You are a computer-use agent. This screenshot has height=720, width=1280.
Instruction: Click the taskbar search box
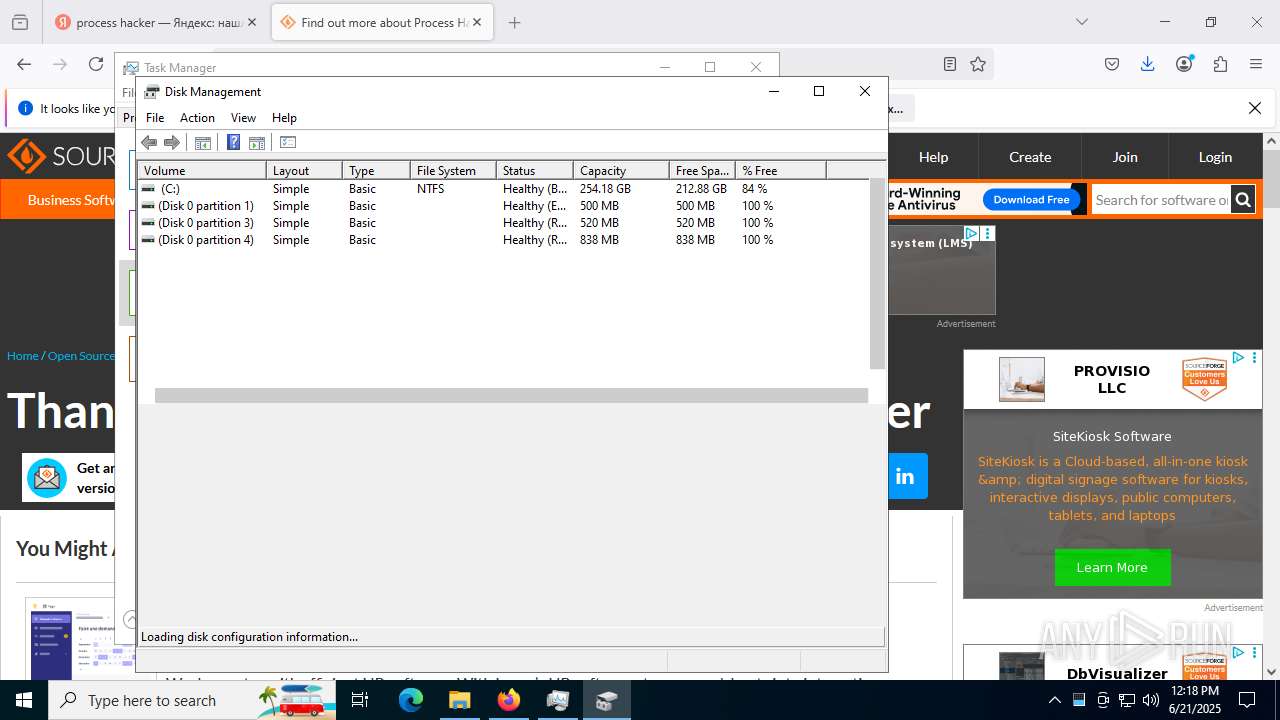[192, 700]
